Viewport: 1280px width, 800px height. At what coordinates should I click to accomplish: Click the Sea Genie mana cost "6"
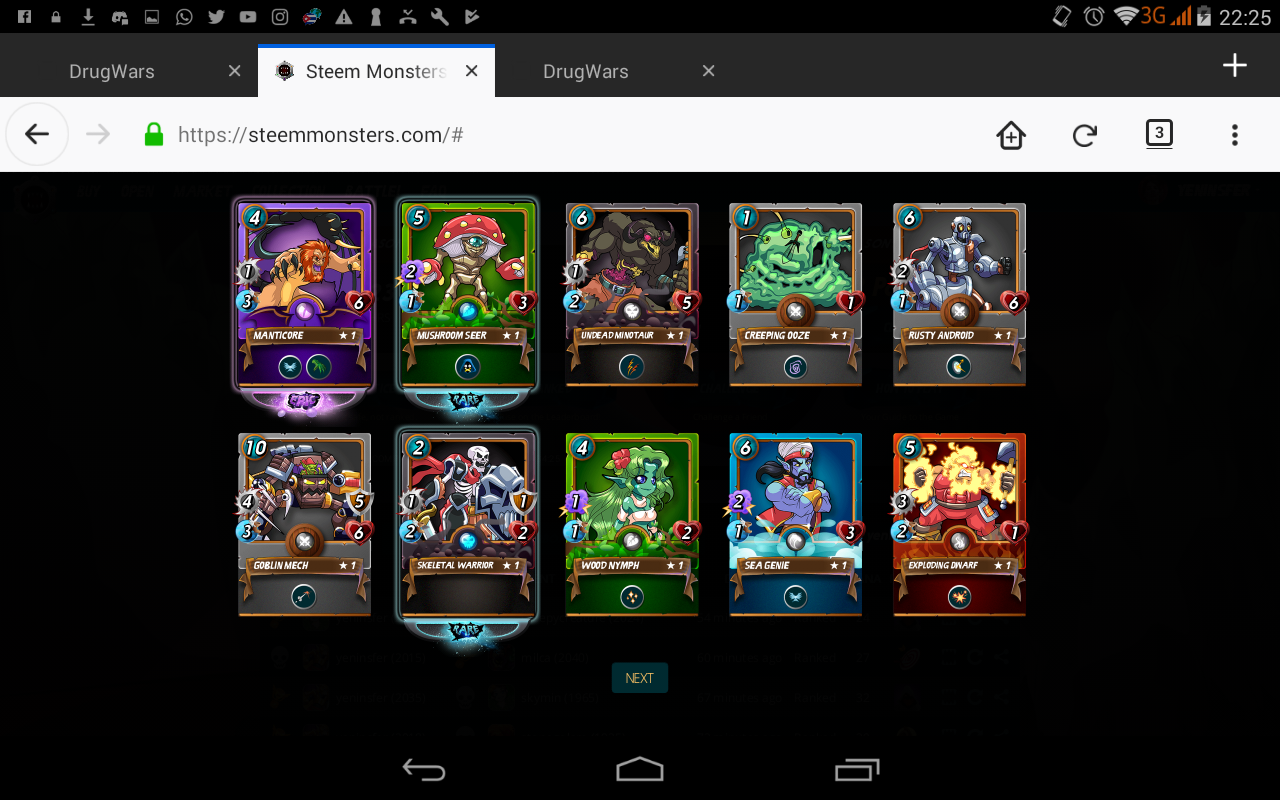(745, 447)
